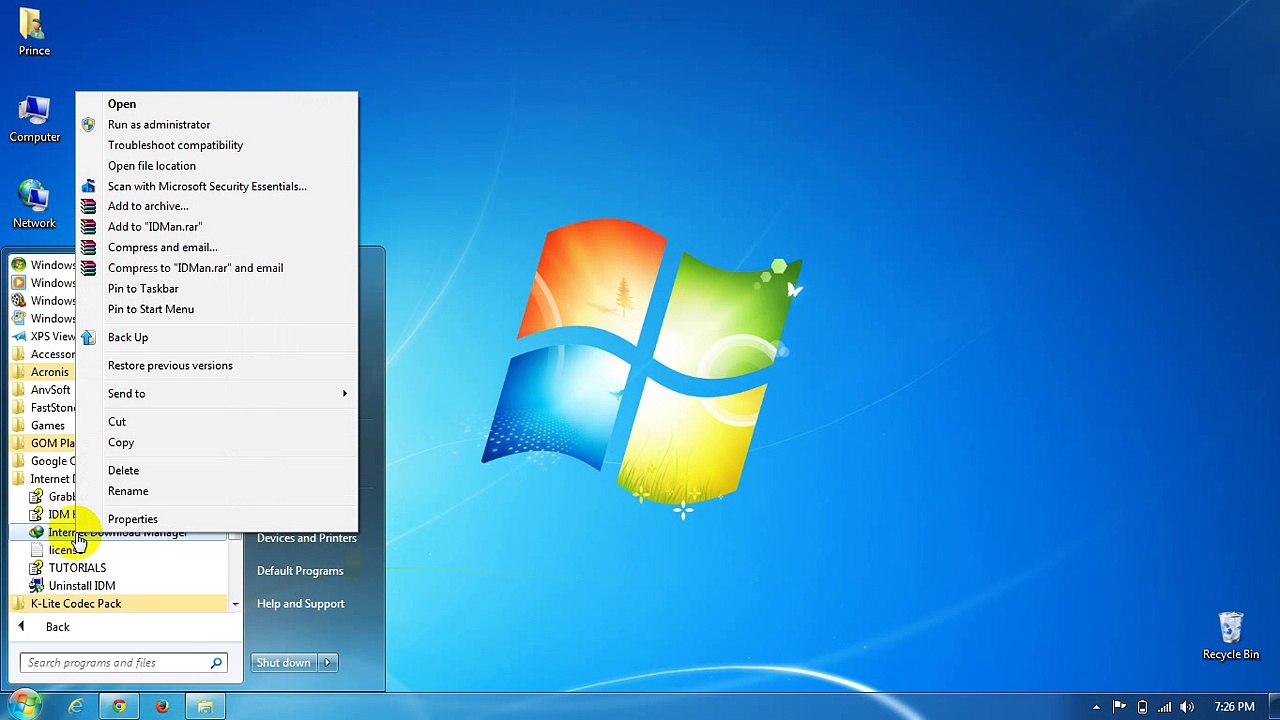Open Properties from the context menu

216,519
